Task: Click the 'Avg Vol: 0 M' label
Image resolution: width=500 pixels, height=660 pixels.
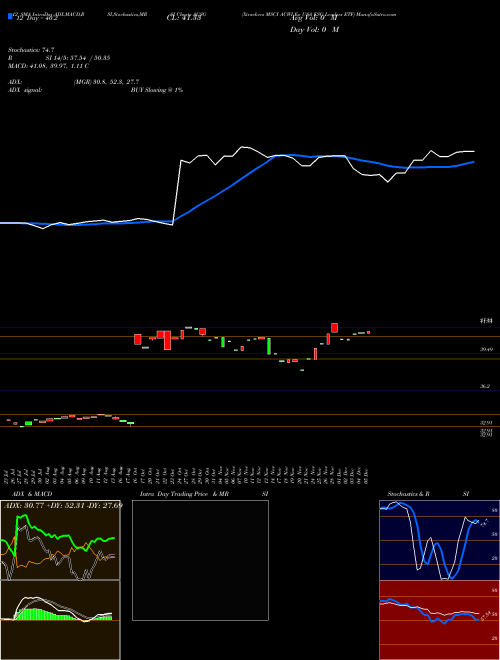Action: 314,19
